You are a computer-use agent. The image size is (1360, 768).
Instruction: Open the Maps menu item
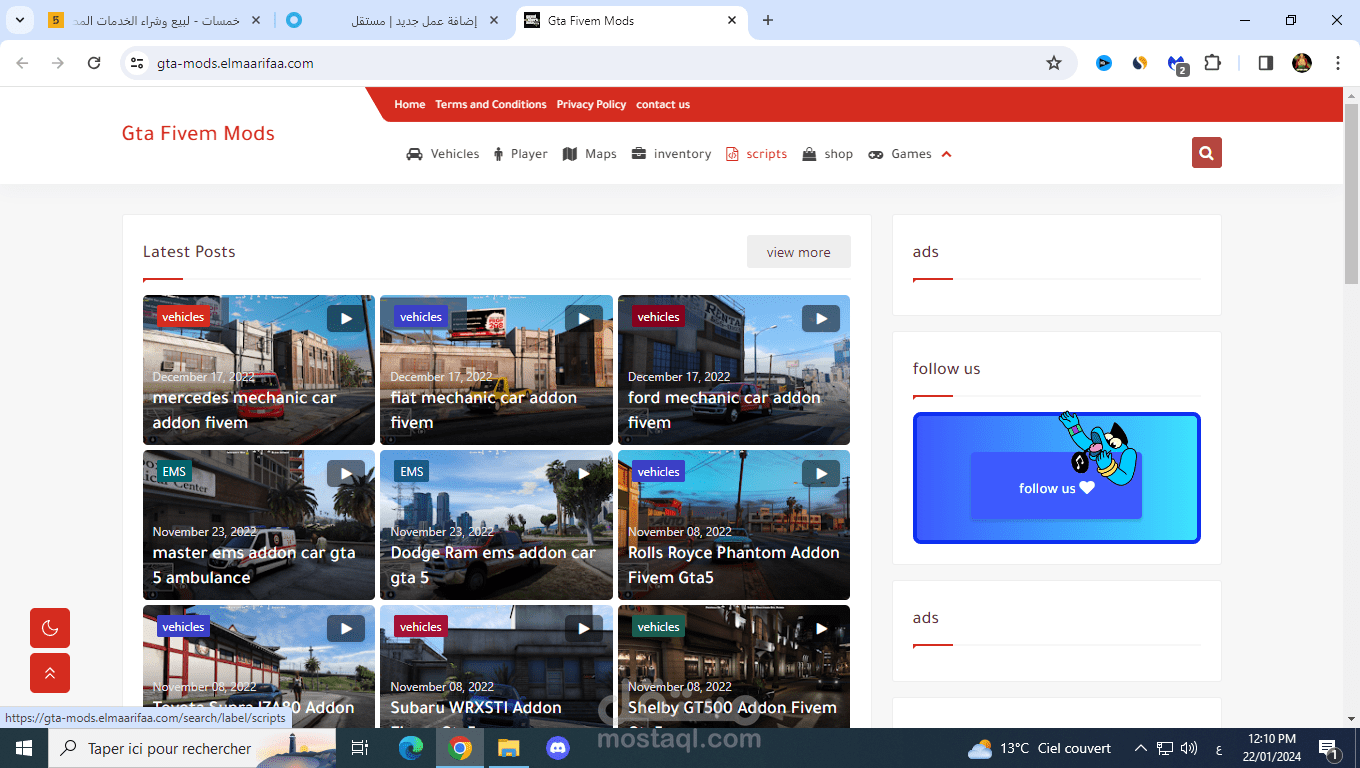point(590,154)
